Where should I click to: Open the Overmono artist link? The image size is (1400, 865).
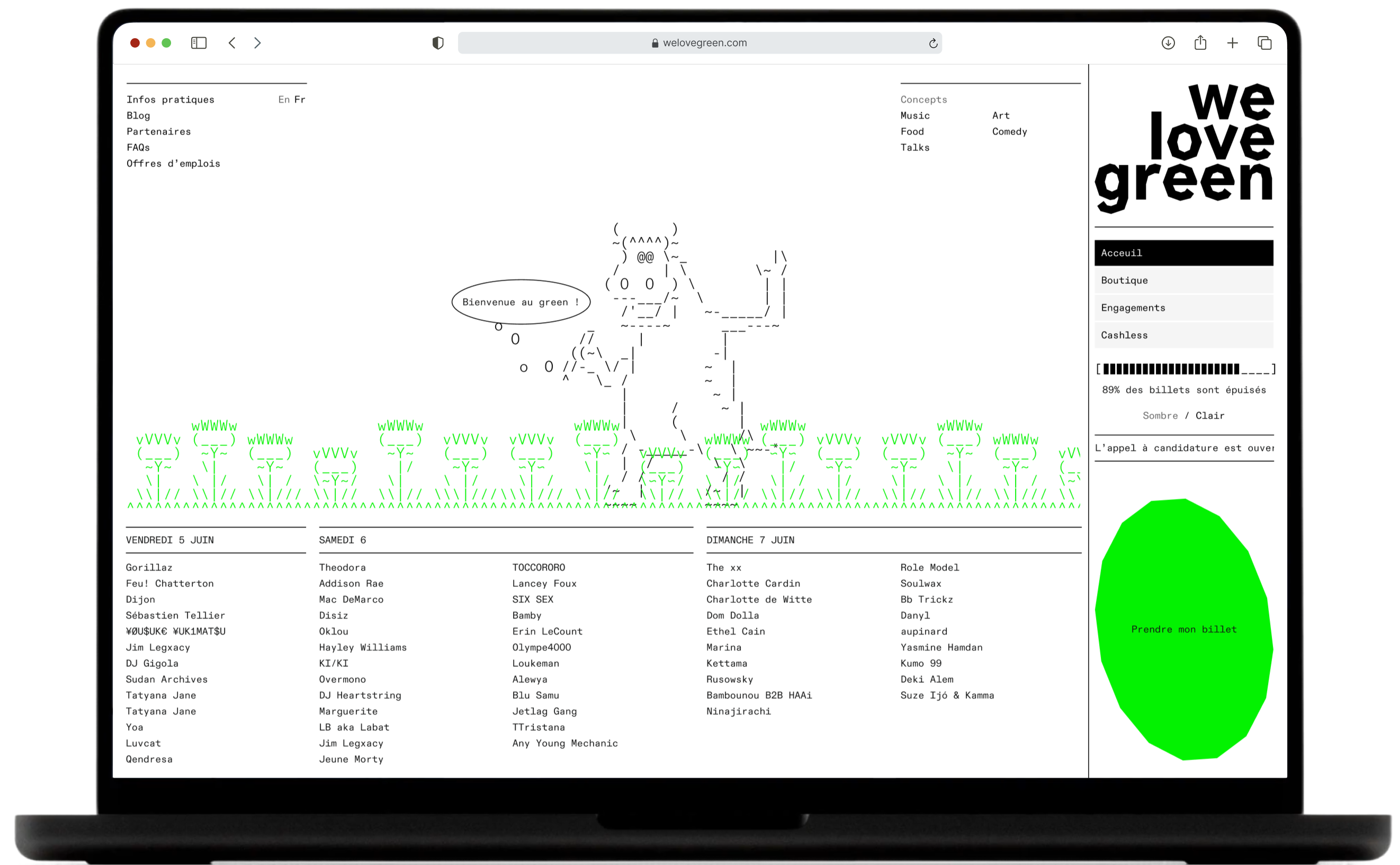(342, 680)
